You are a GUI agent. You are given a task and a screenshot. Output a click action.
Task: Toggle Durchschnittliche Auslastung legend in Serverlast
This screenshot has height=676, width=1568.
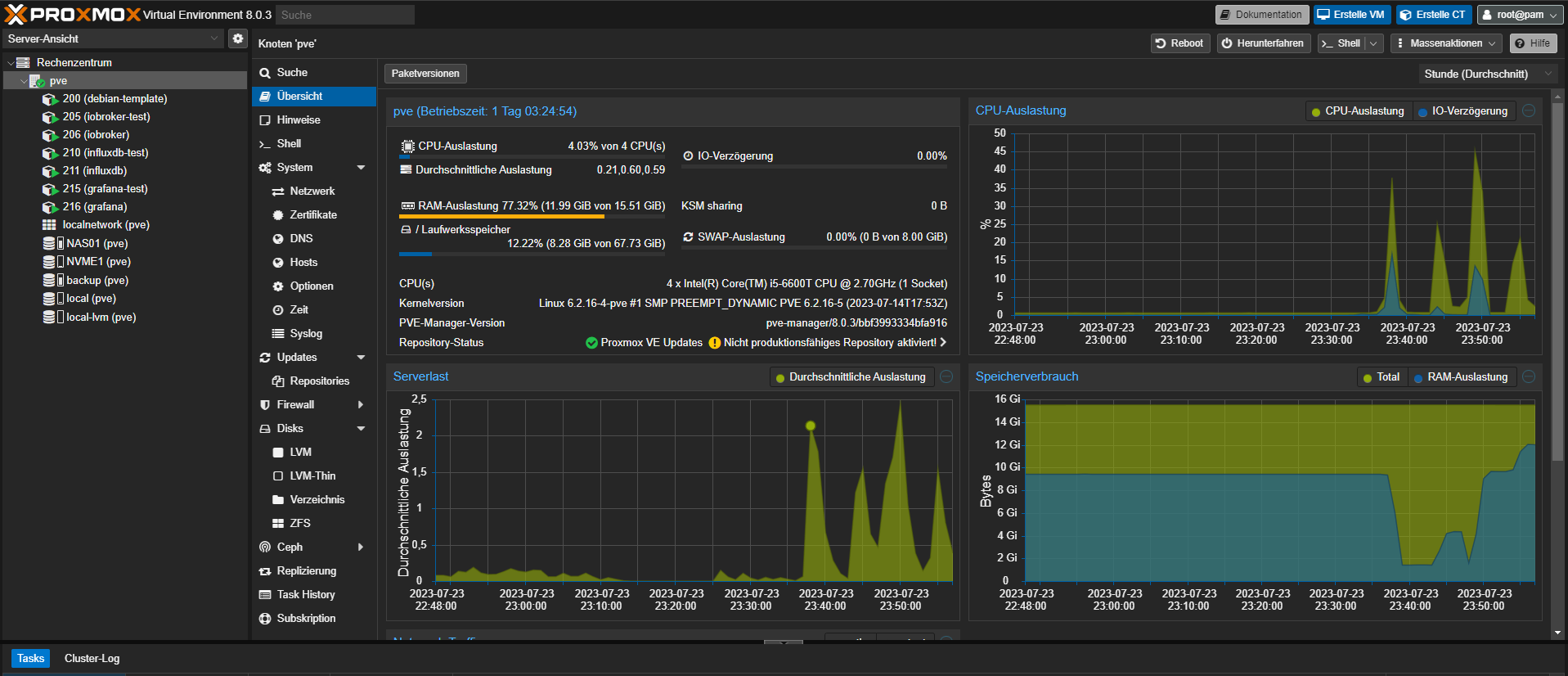point(851,377)
